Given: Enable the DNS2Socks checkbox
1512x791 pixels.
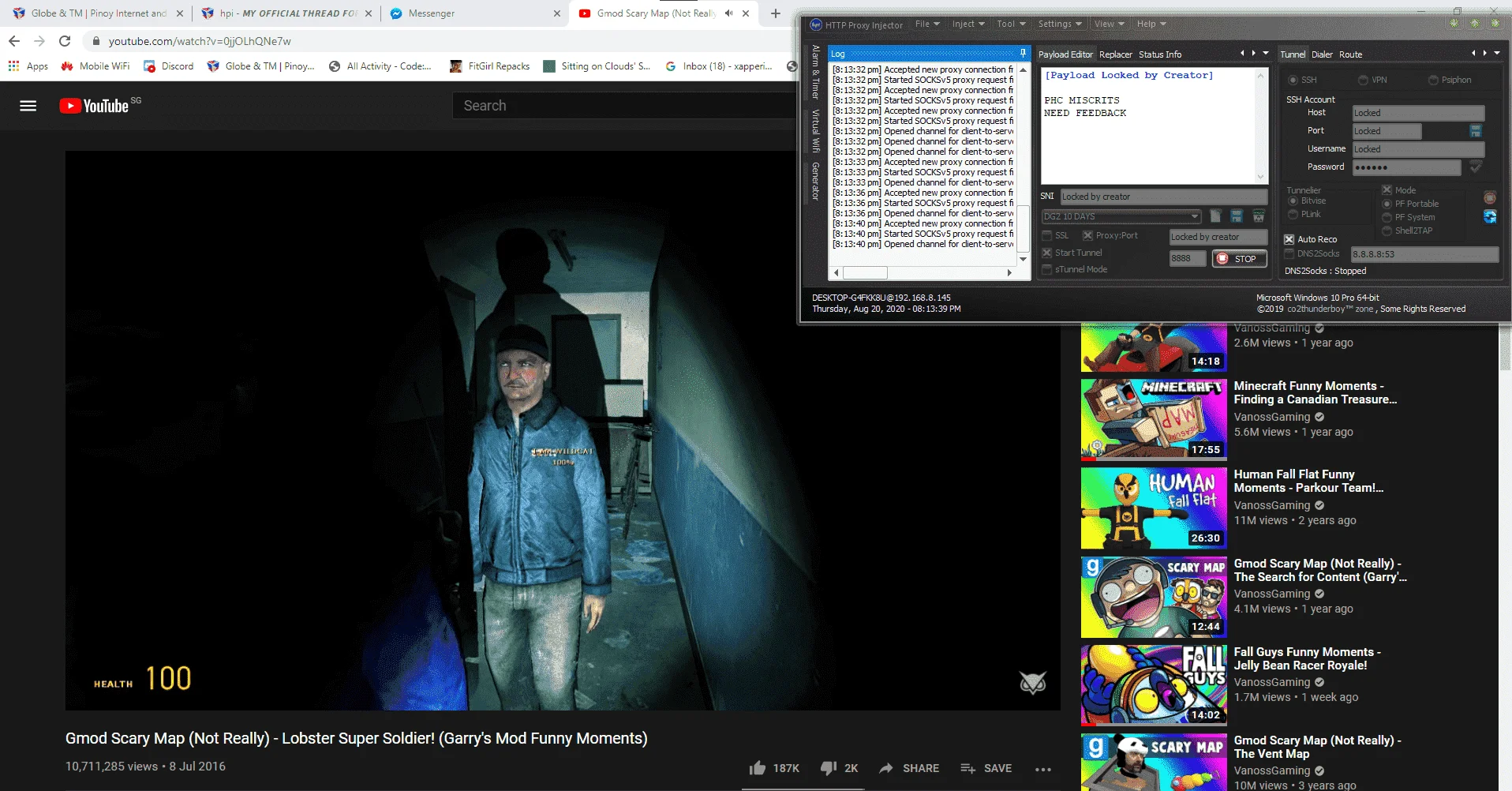Looking at the screenshot, I should click(1289, 253).
